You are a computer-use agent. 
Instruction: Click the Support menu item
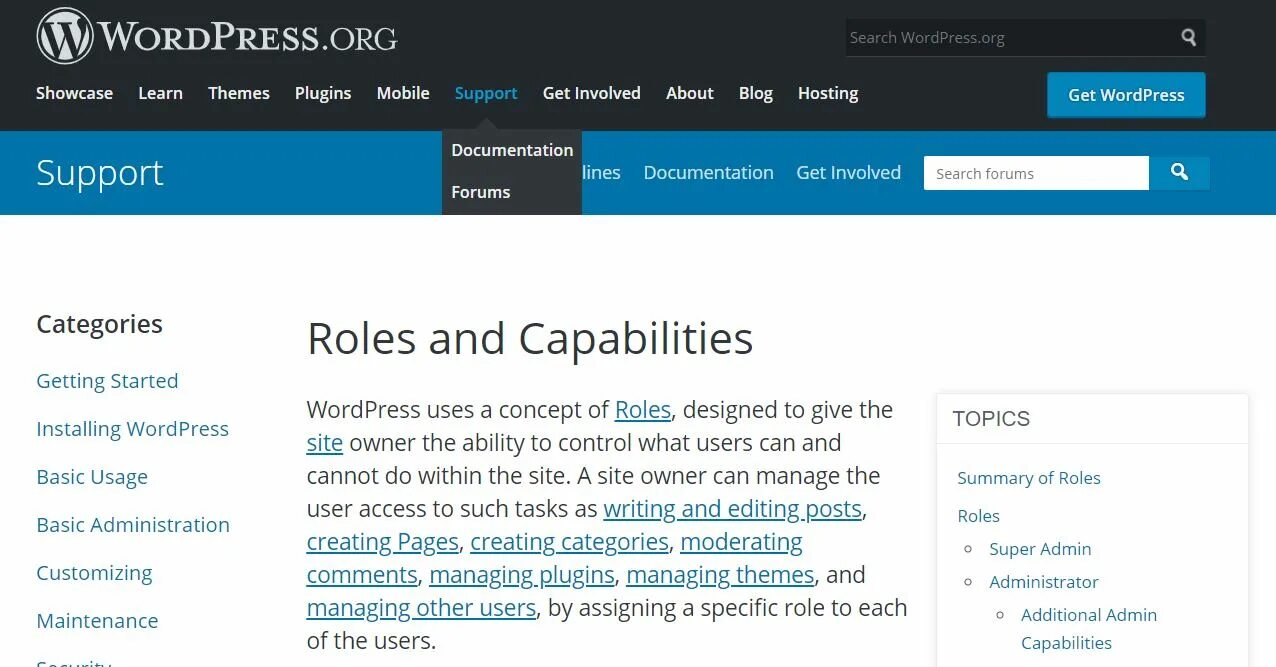tap(486, 93)
